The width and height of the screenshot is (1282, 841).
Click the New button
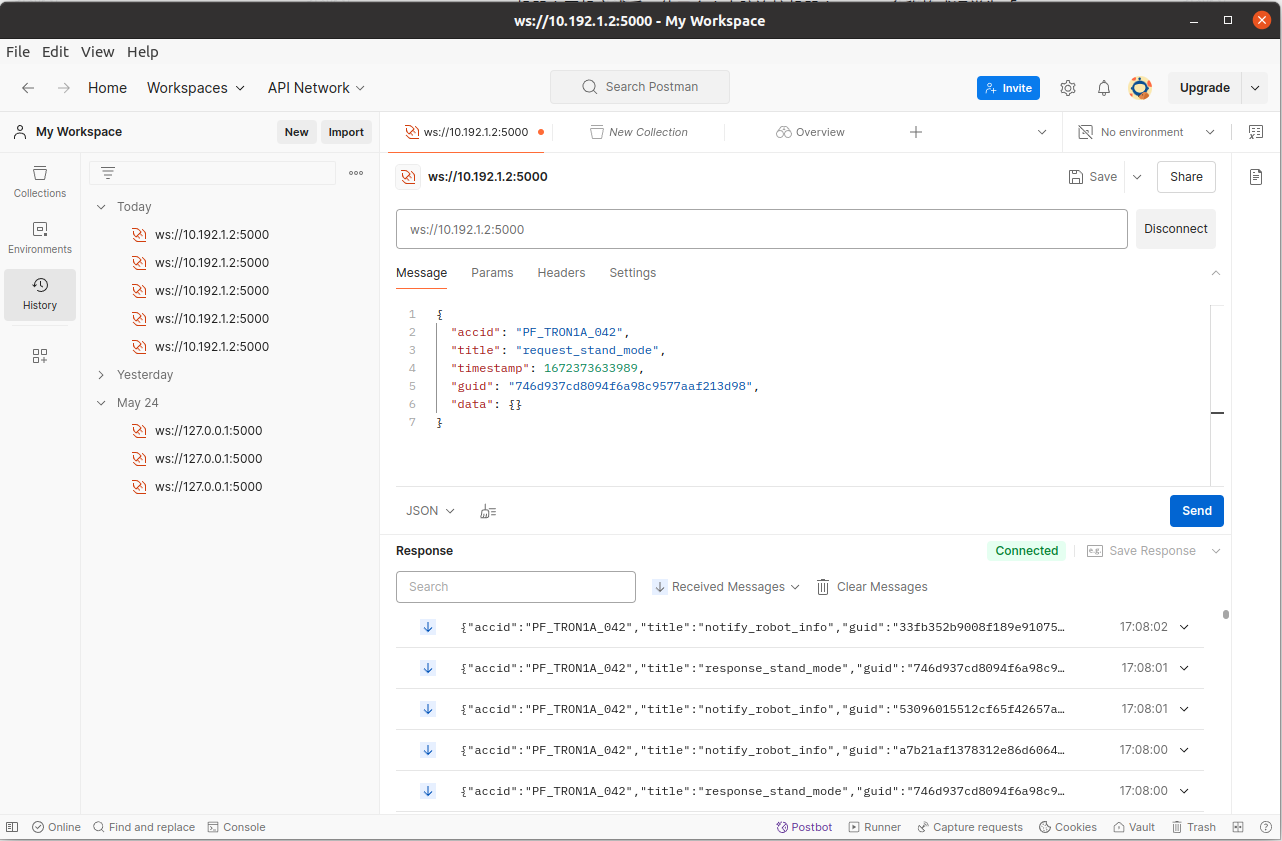tap(296, 132)
